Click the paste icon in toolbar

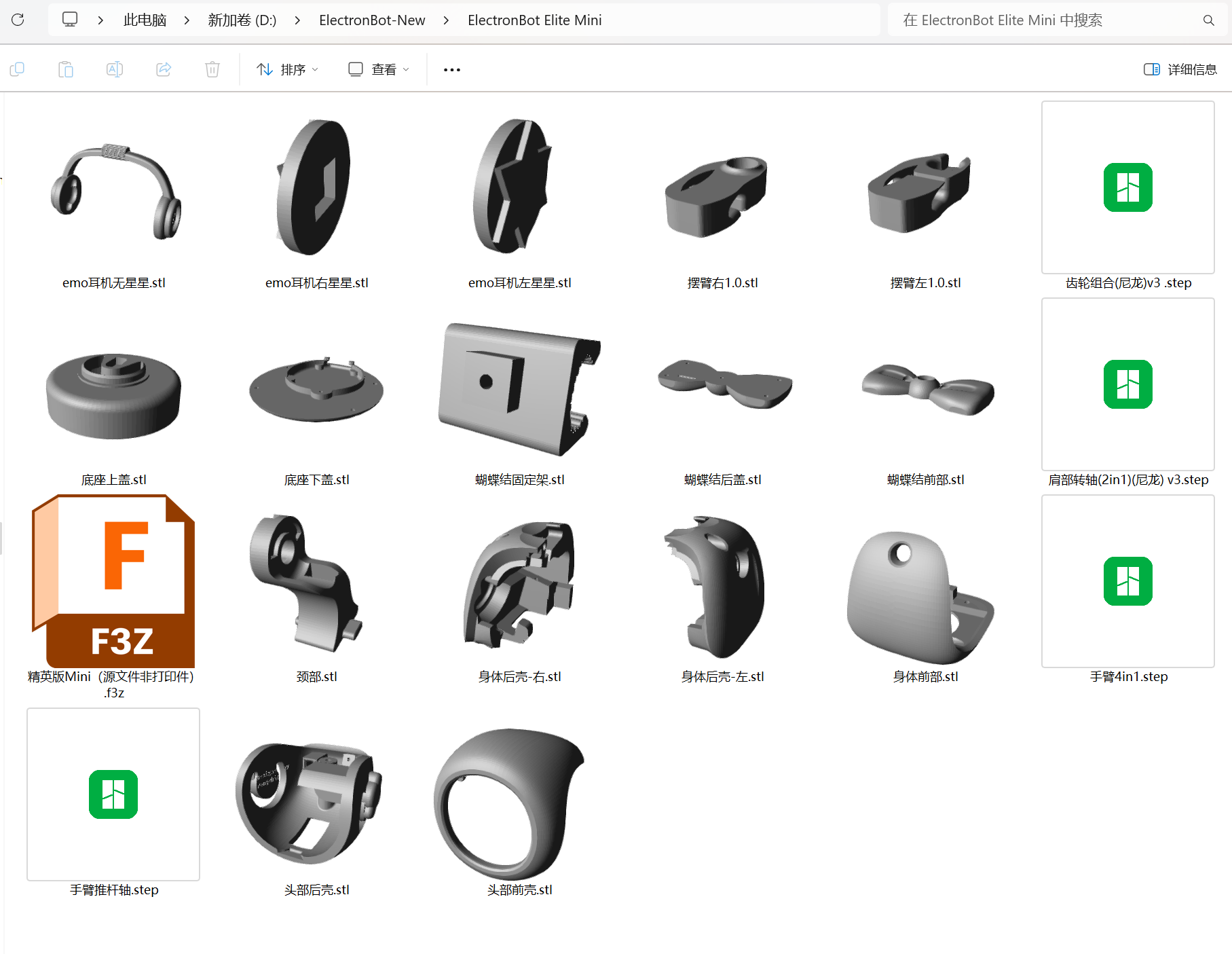click(66, 69)
